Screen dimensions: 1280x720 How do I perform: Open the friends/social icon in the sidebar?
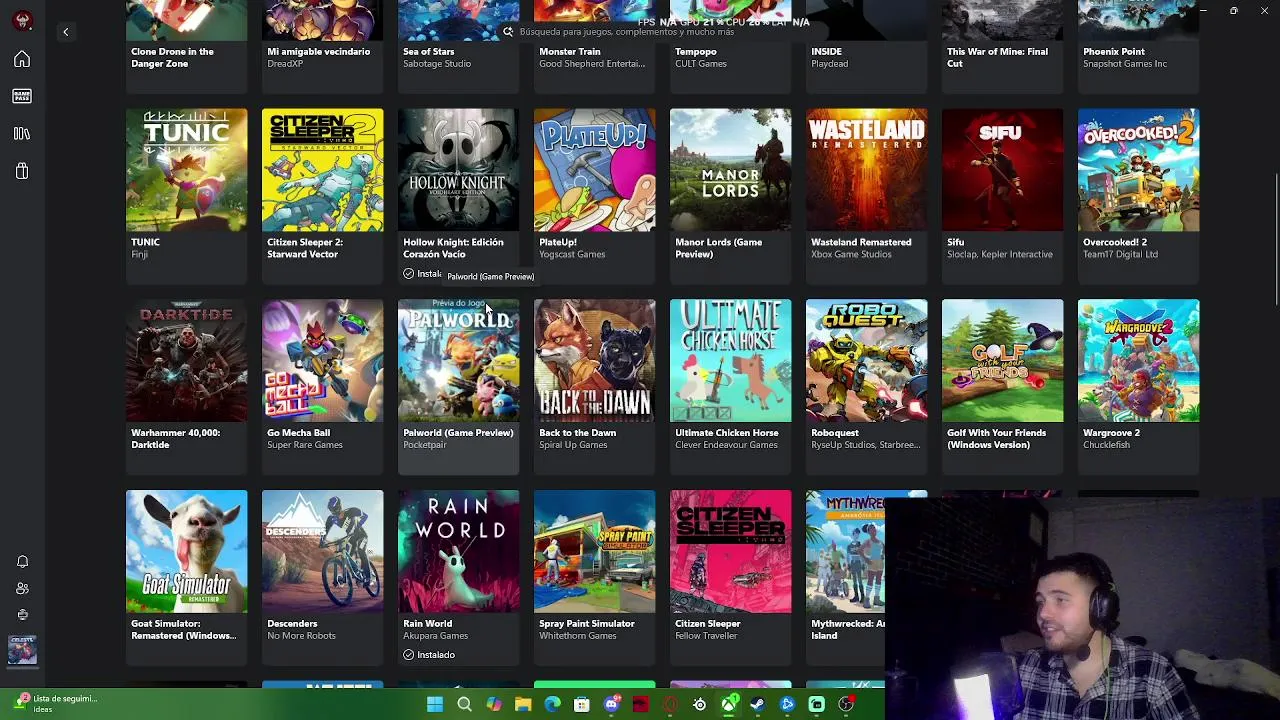coord(22,588)
